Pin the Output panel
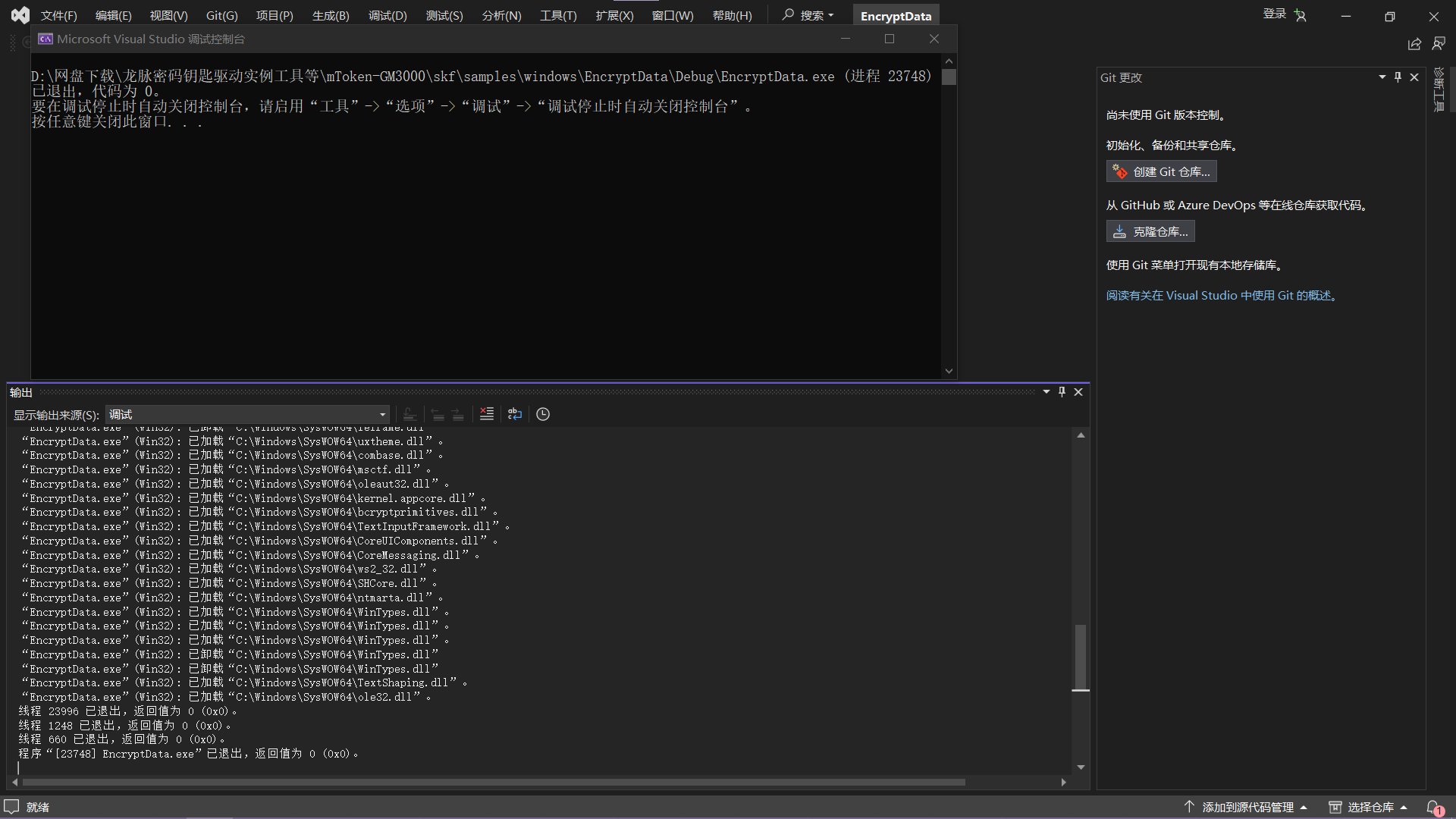 tap(1062, 392)
